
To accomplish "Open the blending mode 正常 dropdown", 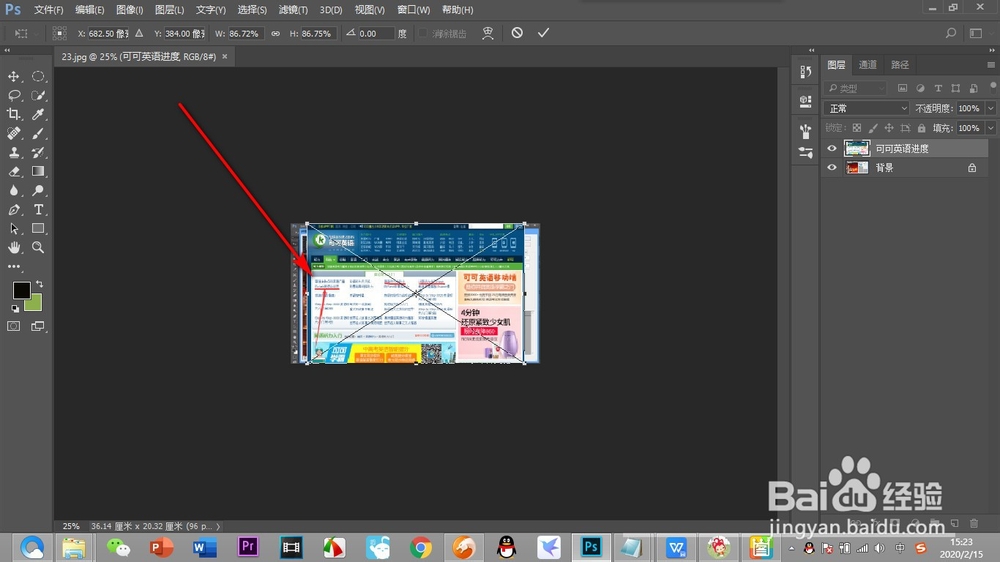I will point(866,108).
